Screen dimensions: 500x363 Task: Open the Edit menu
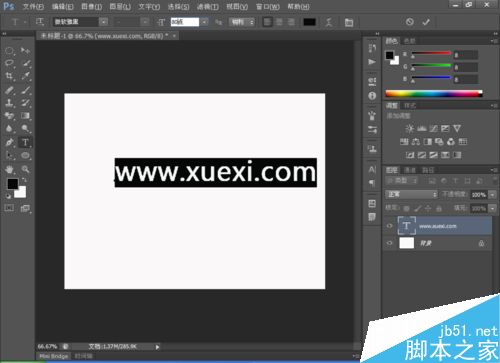point(63,6)
